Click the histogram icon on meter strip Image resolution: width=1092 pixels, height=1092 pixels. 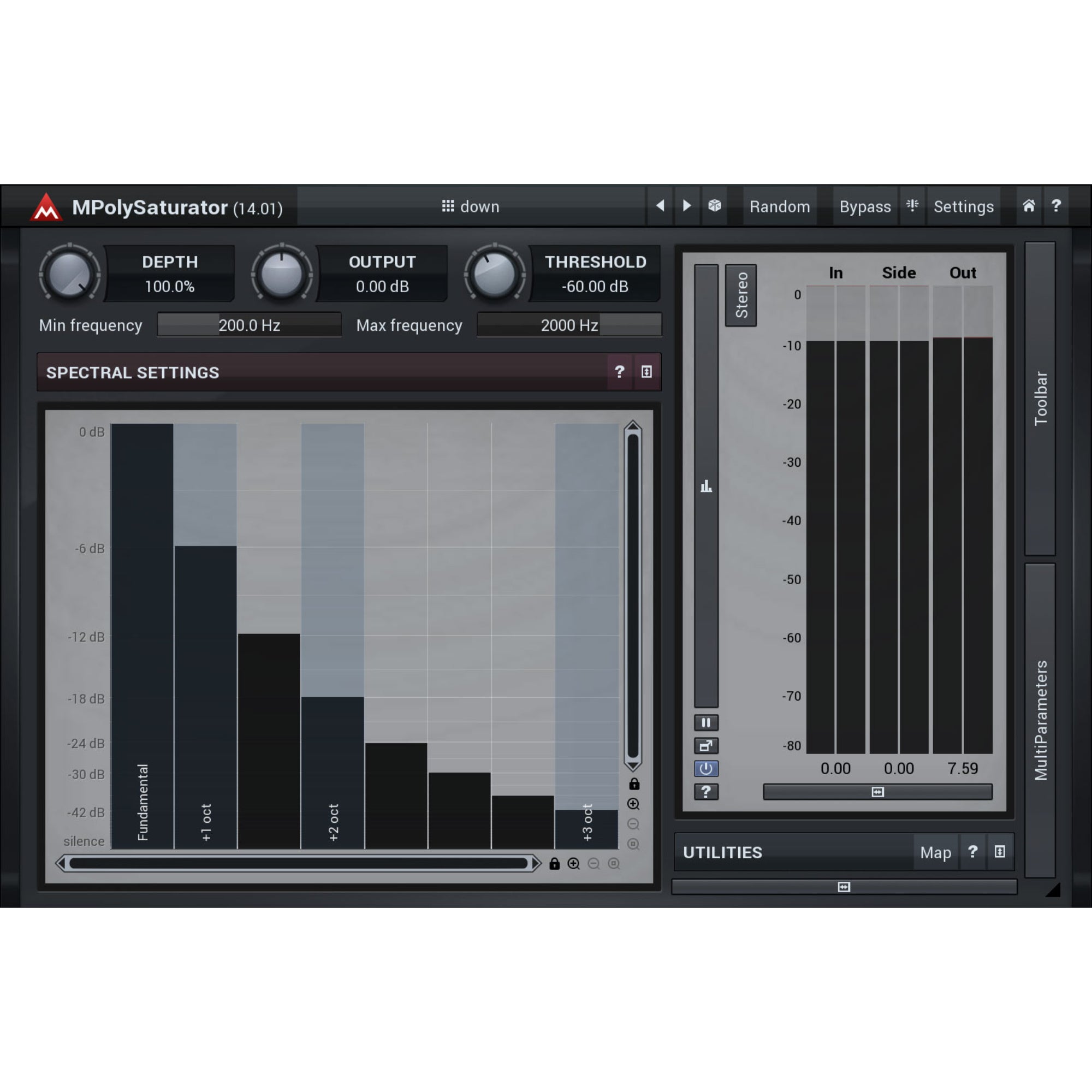click(x=706, y=486)
